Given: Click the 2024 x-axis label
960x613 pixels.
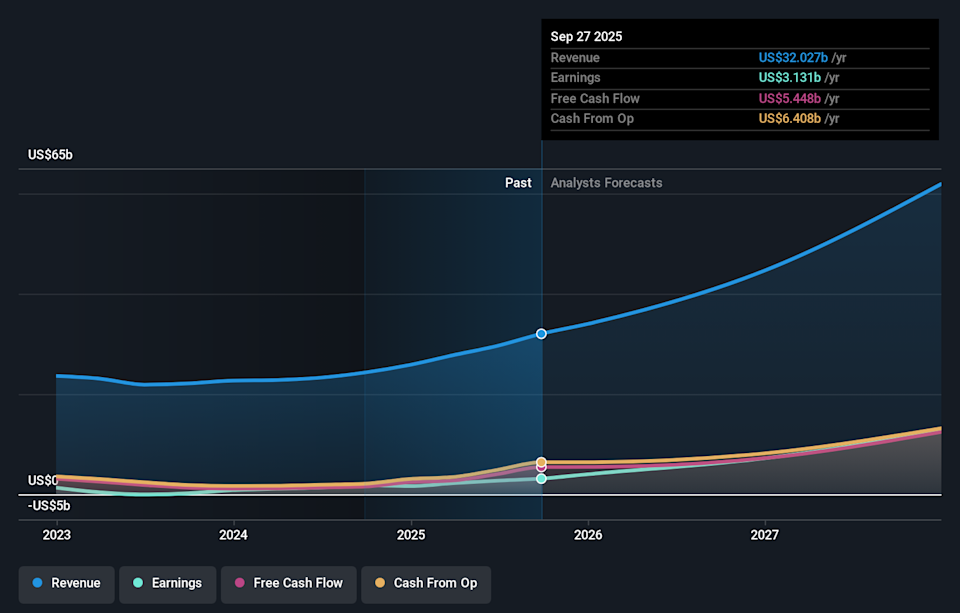Looking at the screenshot, I should [234, 535].
